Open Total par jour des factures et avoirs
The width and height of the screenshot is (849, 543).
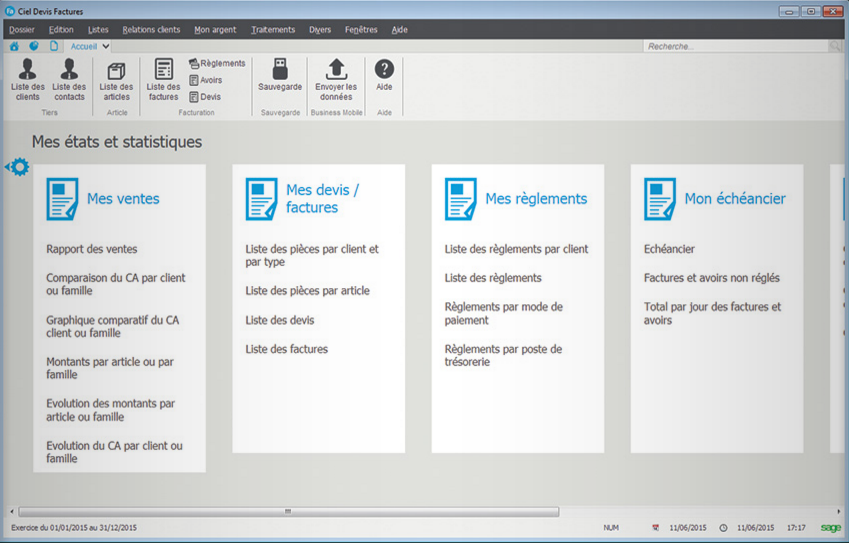[713, 313]
